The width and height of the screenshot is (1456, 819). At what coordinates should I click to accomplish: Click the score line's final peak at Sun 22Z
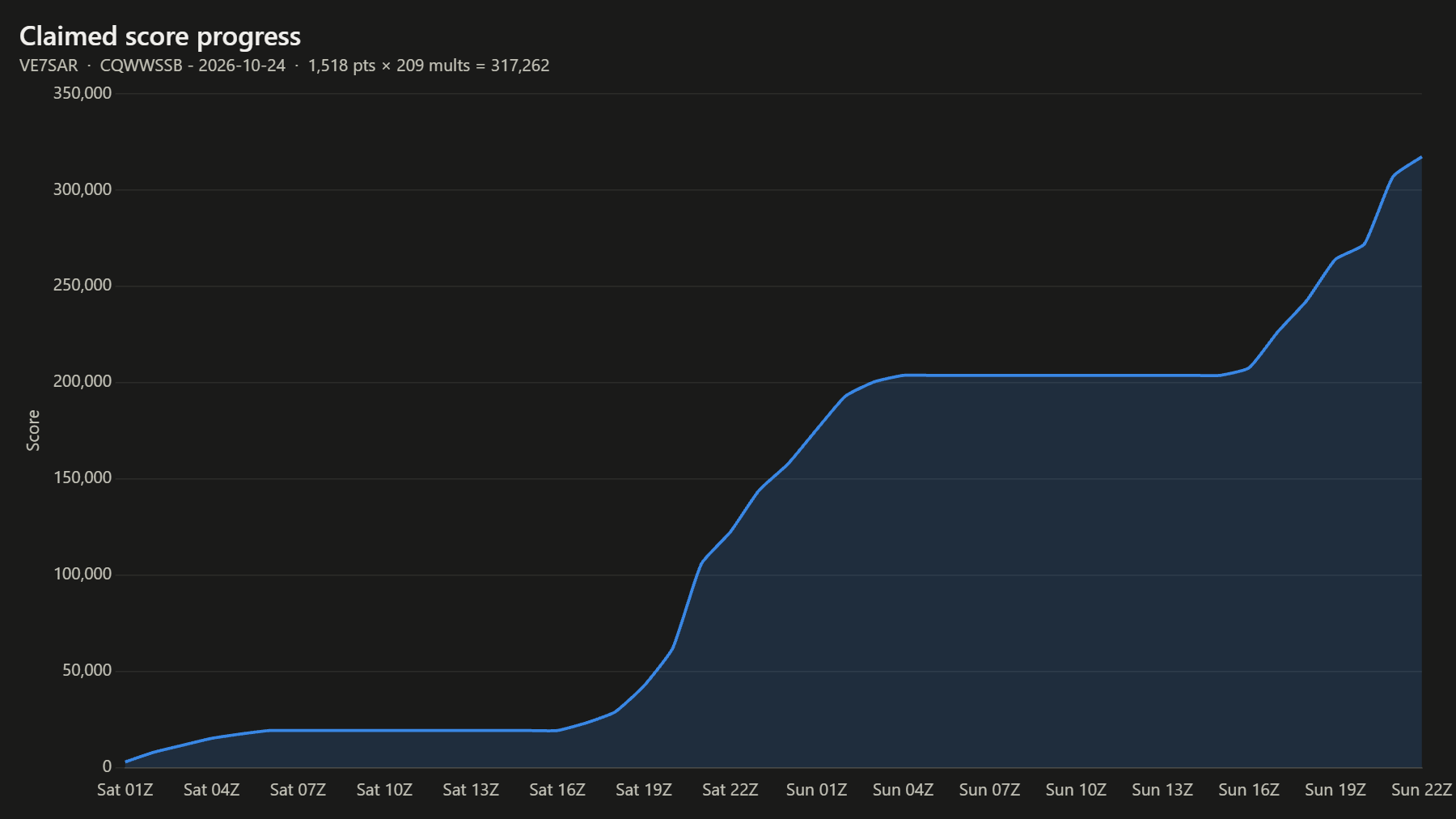(1421, 157)
